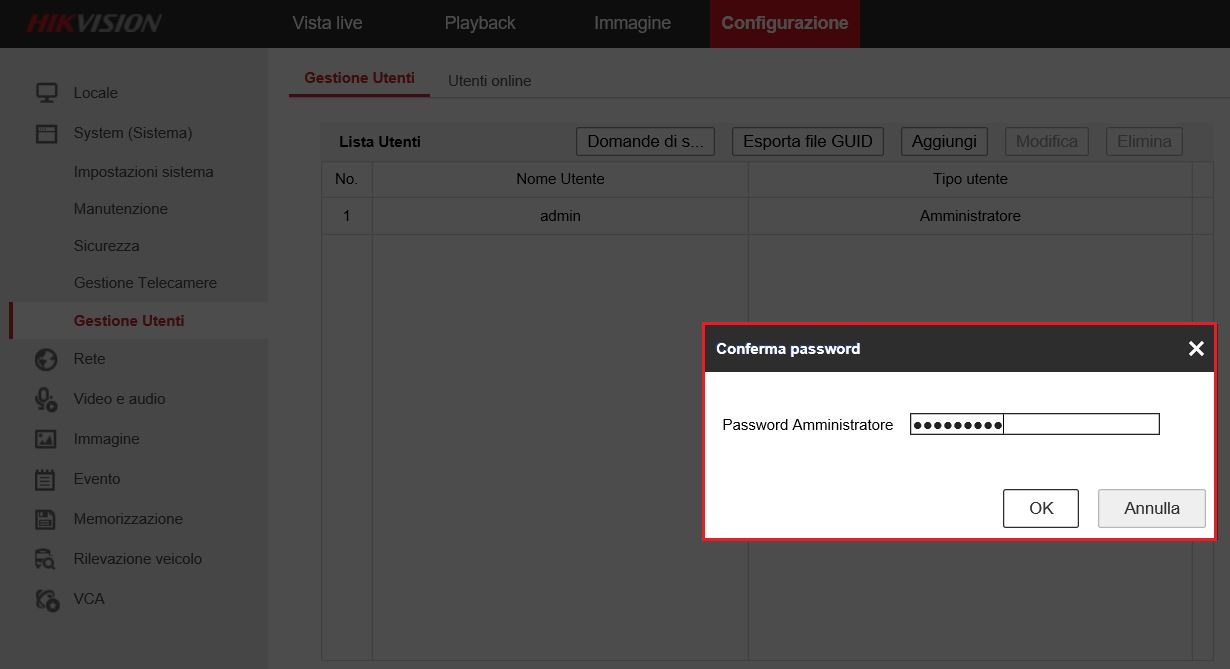
Task: Click the Aggiungi button
Action: [x=944, y=142]
